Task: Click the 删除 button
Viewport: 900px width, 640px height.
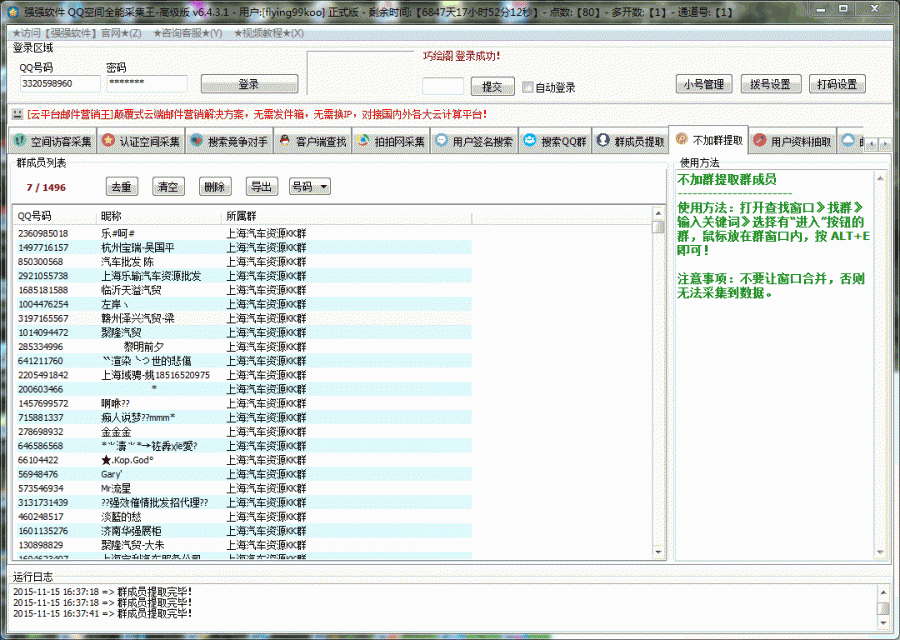Action: 215,187
